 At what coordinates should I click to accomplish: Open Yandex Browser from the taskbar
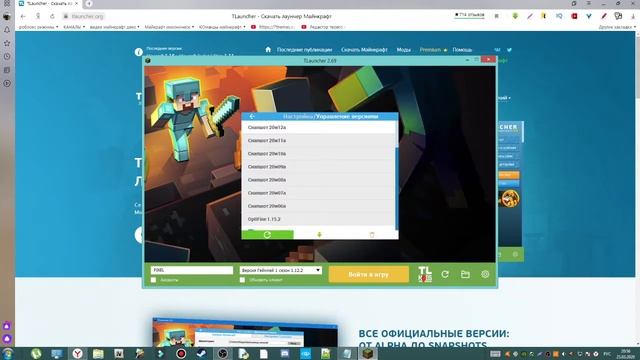pyautogui.click(x=77, y=353)
